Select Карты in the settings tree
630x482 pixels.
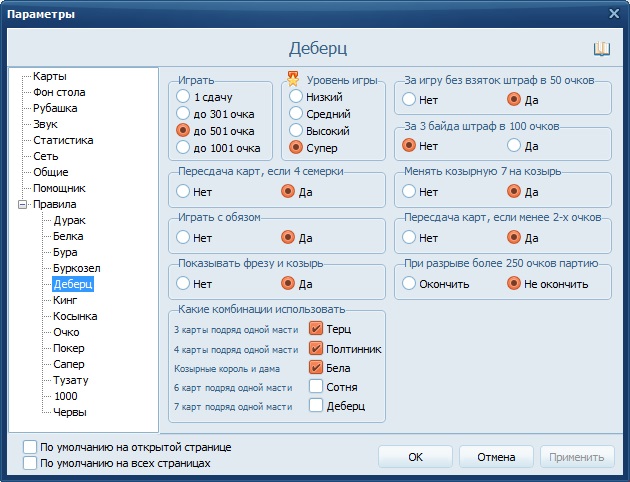tap(50, 76)
